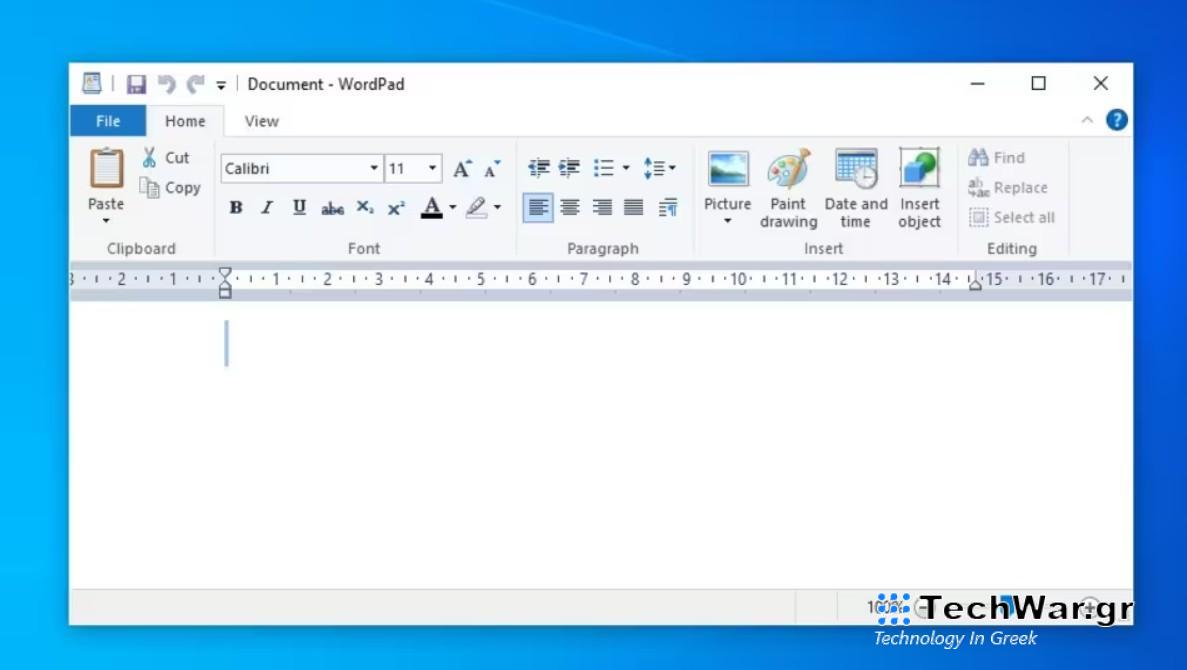The image size is (1187, 670).
Task: Open the File menu
Action: (x=106, y=120)
